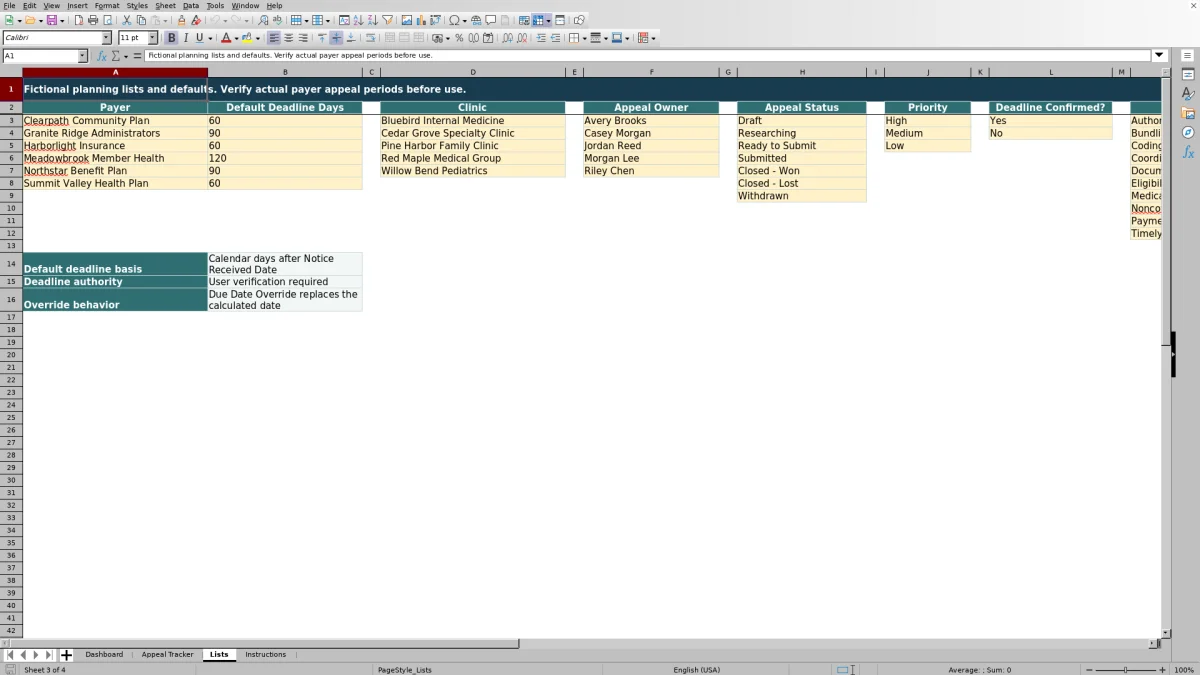Open the Format menu

pyautogui.click(x=107, y=6)
